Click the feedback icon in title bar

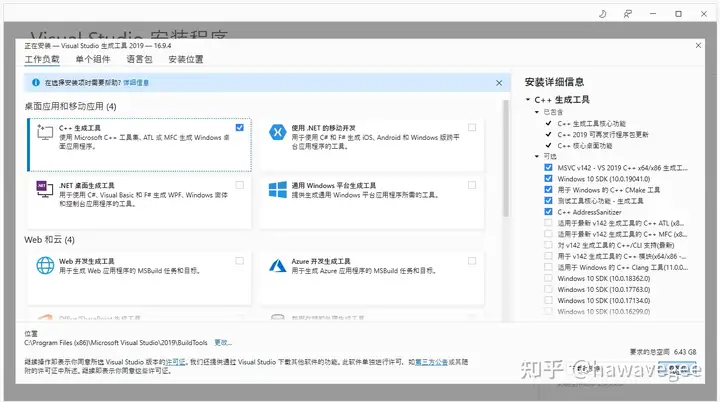point(628,14)
